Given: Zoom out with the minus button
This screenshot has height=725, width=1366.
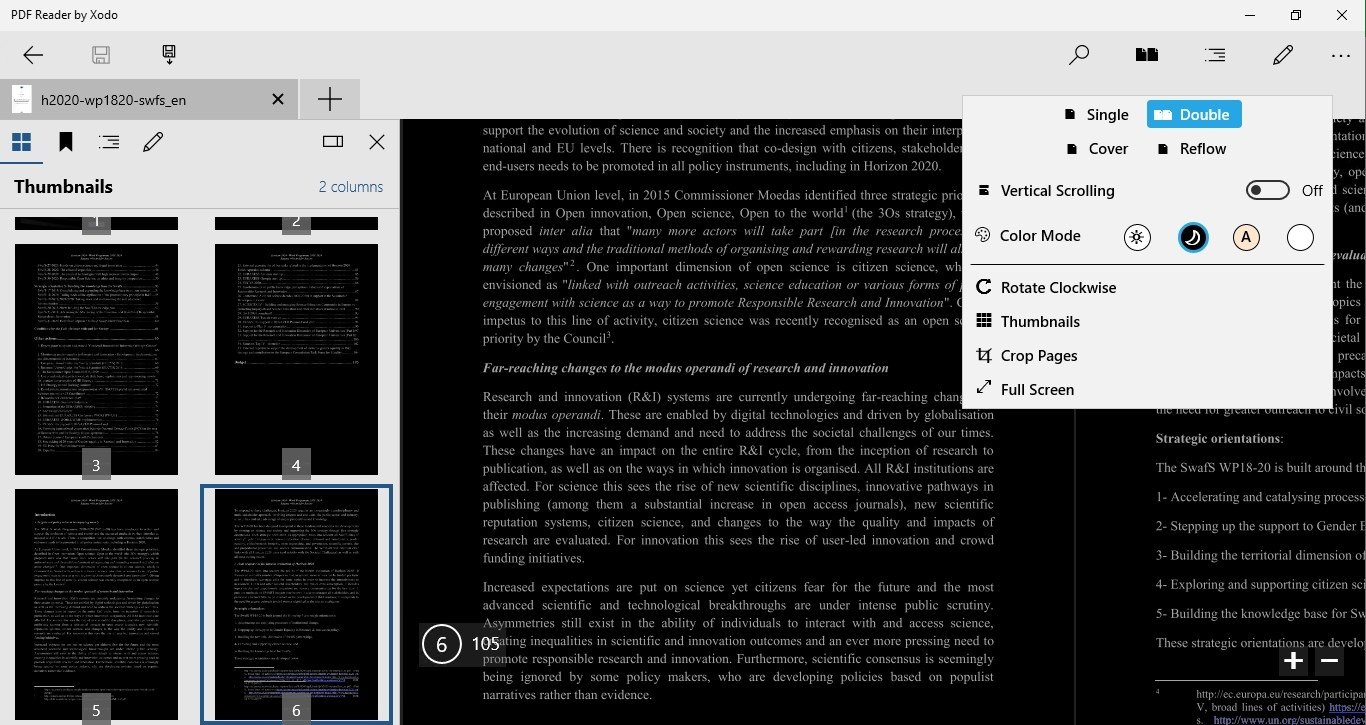Looking at the screenshot, I should [x=1329, y=660].
